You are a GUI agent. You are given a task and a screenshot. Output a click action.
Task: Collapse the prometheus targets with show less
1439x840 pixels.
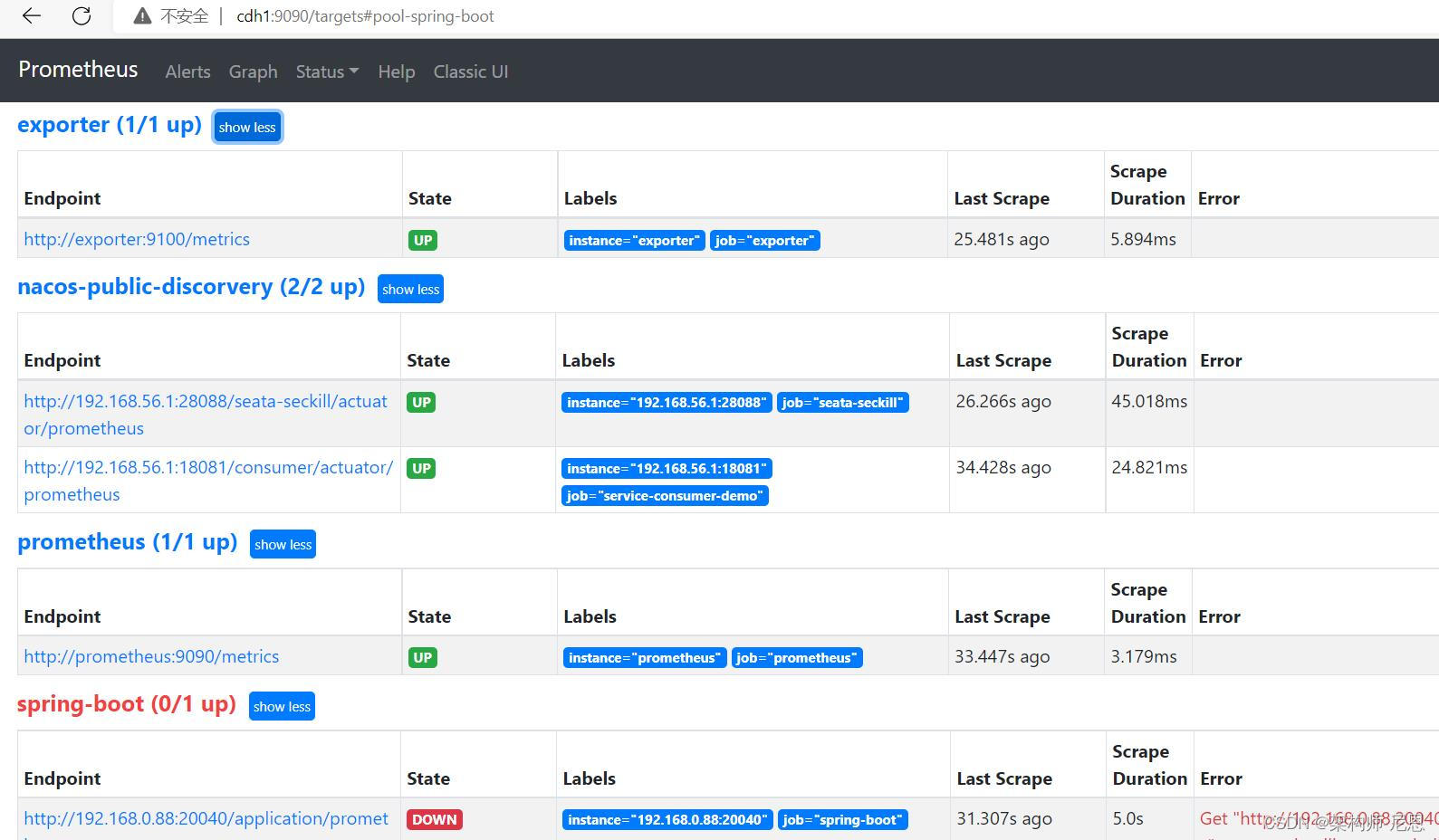283,544
